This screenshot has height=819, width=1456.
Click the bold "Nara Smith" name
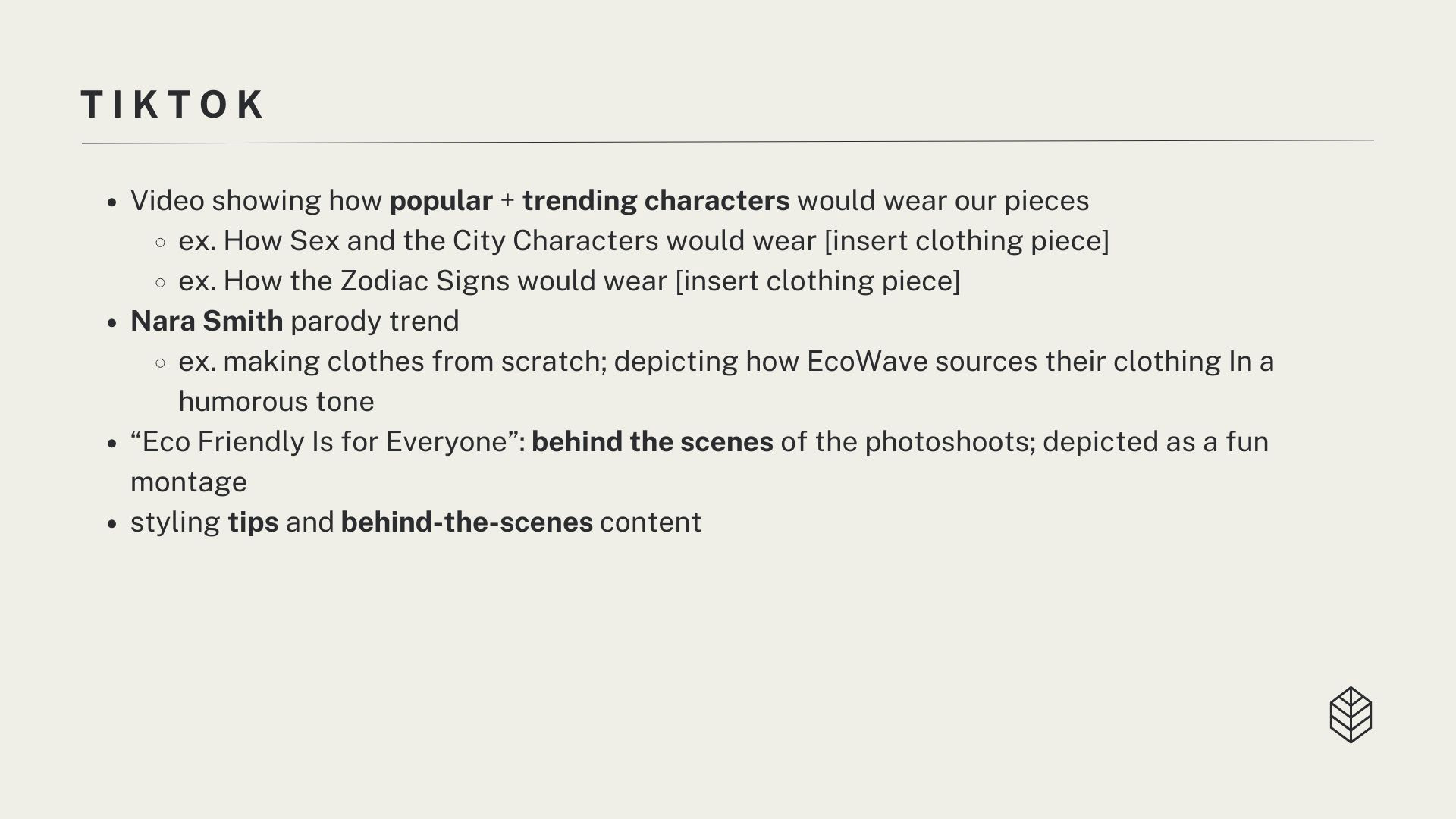(206, 322)
